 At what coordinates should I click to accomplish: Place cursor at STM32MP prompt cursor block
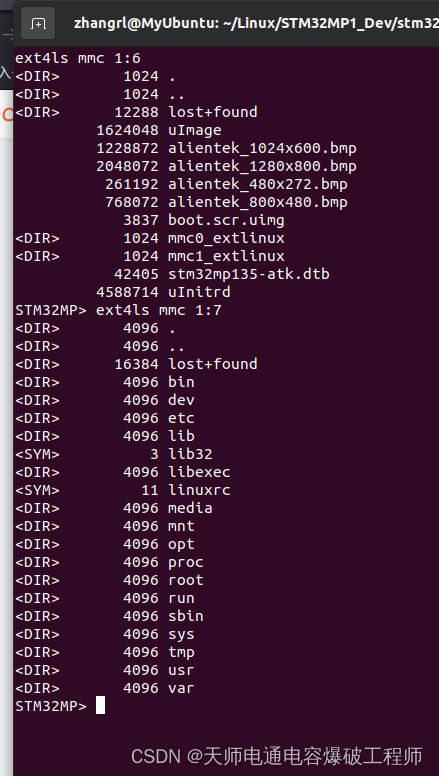coord(100,705)
